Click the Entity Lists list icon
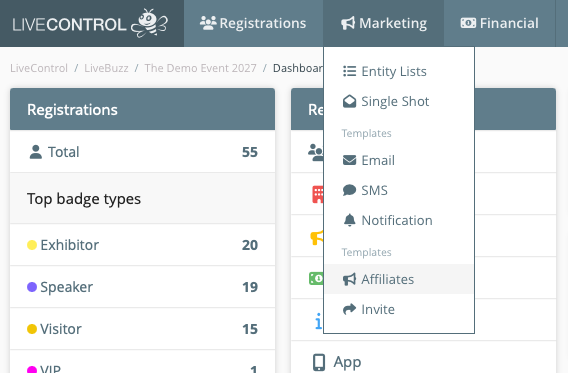This screenshot has width=568, height=373. (x=349, y=71)
